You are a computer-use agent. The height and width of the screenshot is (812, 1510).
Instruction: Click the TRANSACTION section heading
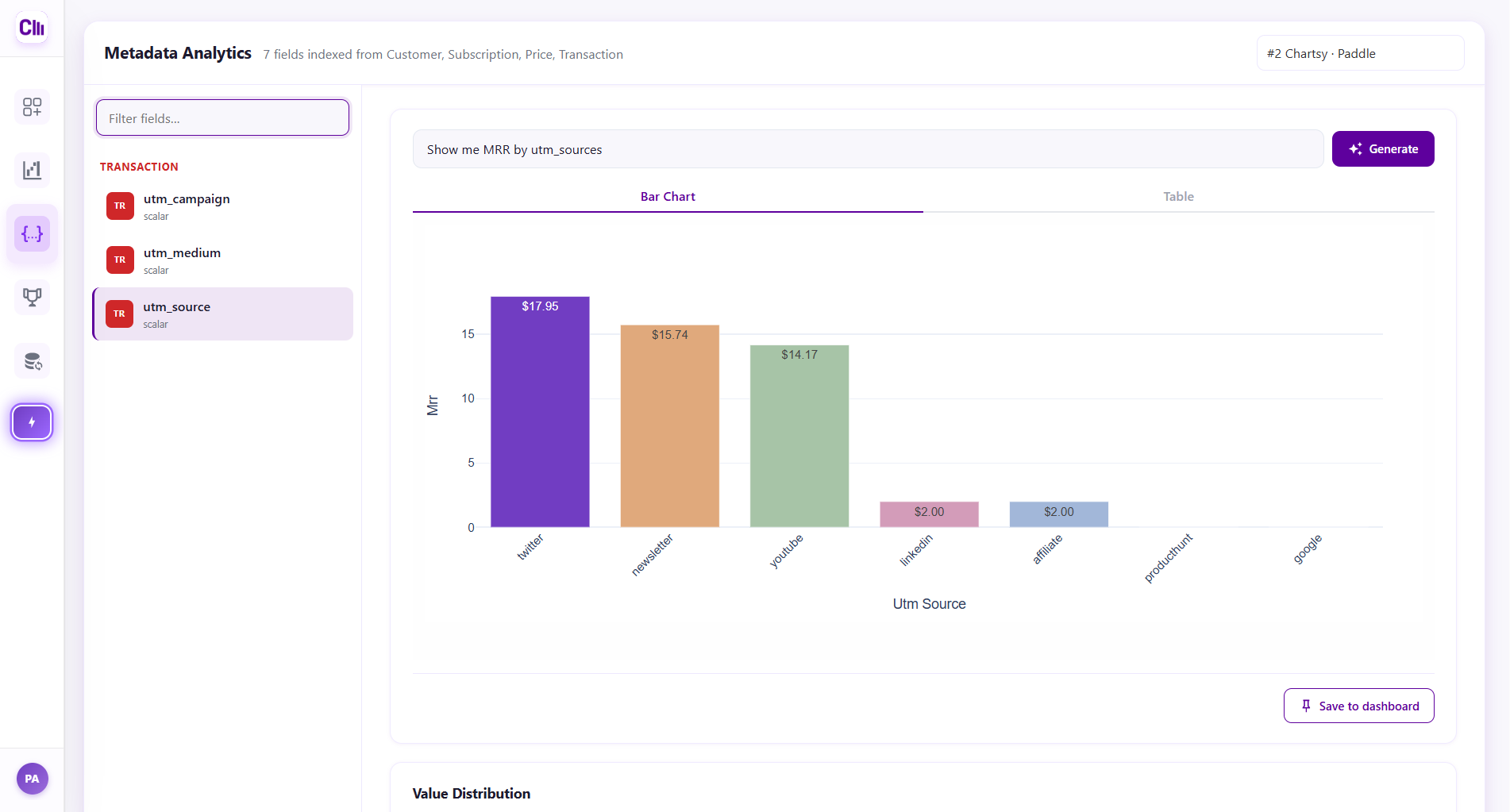click(x=139, y=167)
